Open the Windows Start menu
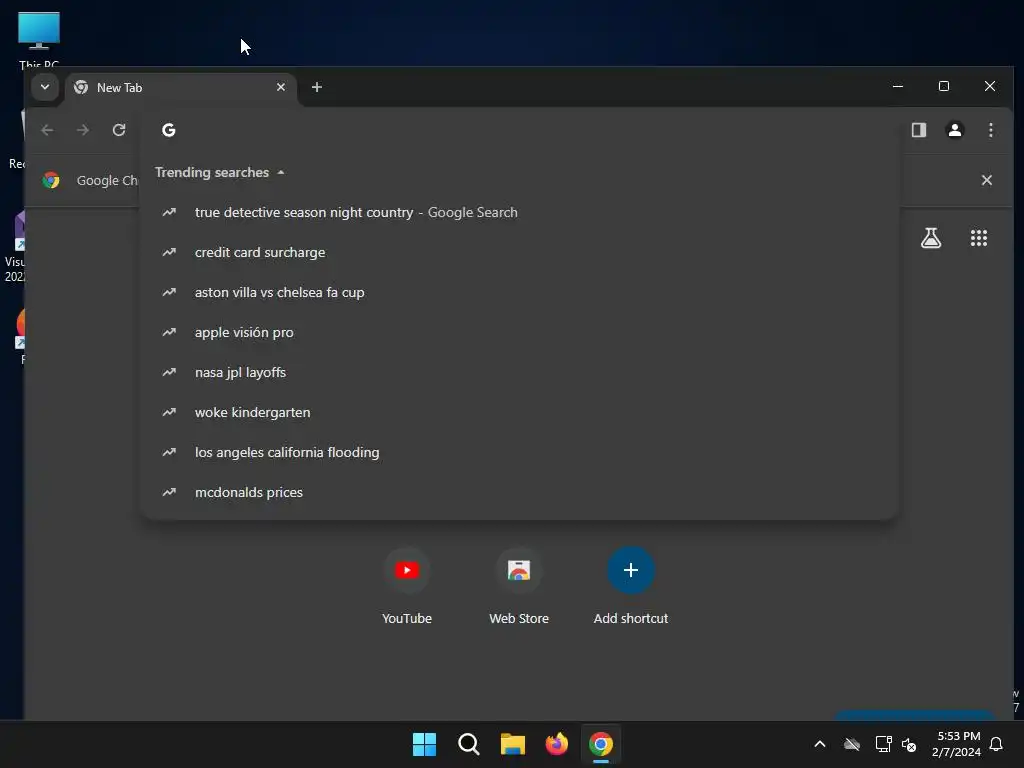 (424, 744)
